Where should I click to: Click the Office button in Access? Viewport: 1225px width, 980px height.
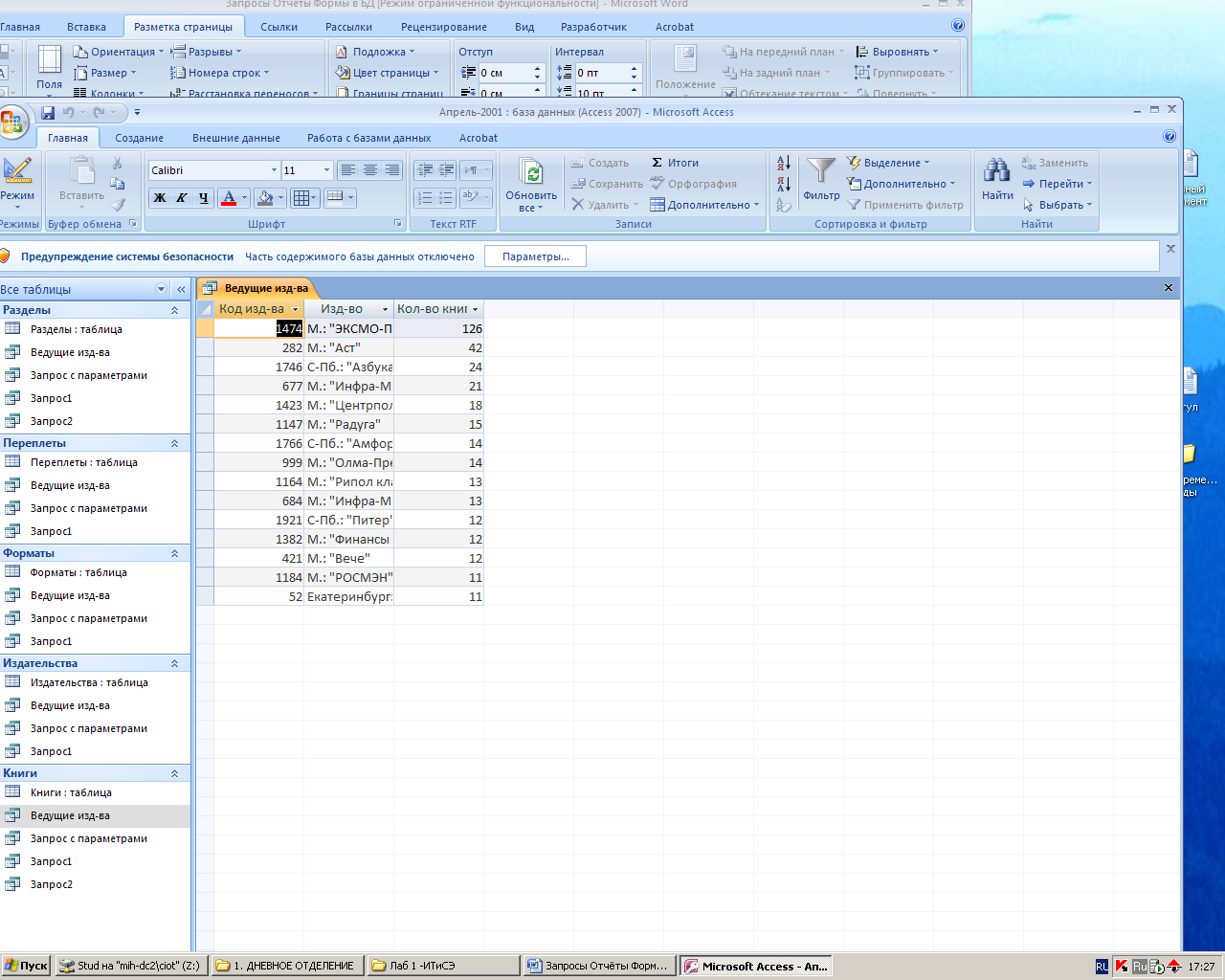pyautogui.click(x=11, y=122)
